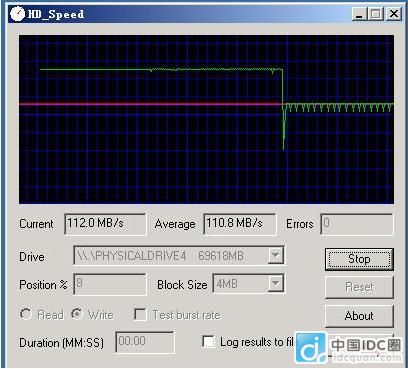Open the PHYSICALDRIVE4 drive combo box

pyautogui.click(x=179, y=256)
